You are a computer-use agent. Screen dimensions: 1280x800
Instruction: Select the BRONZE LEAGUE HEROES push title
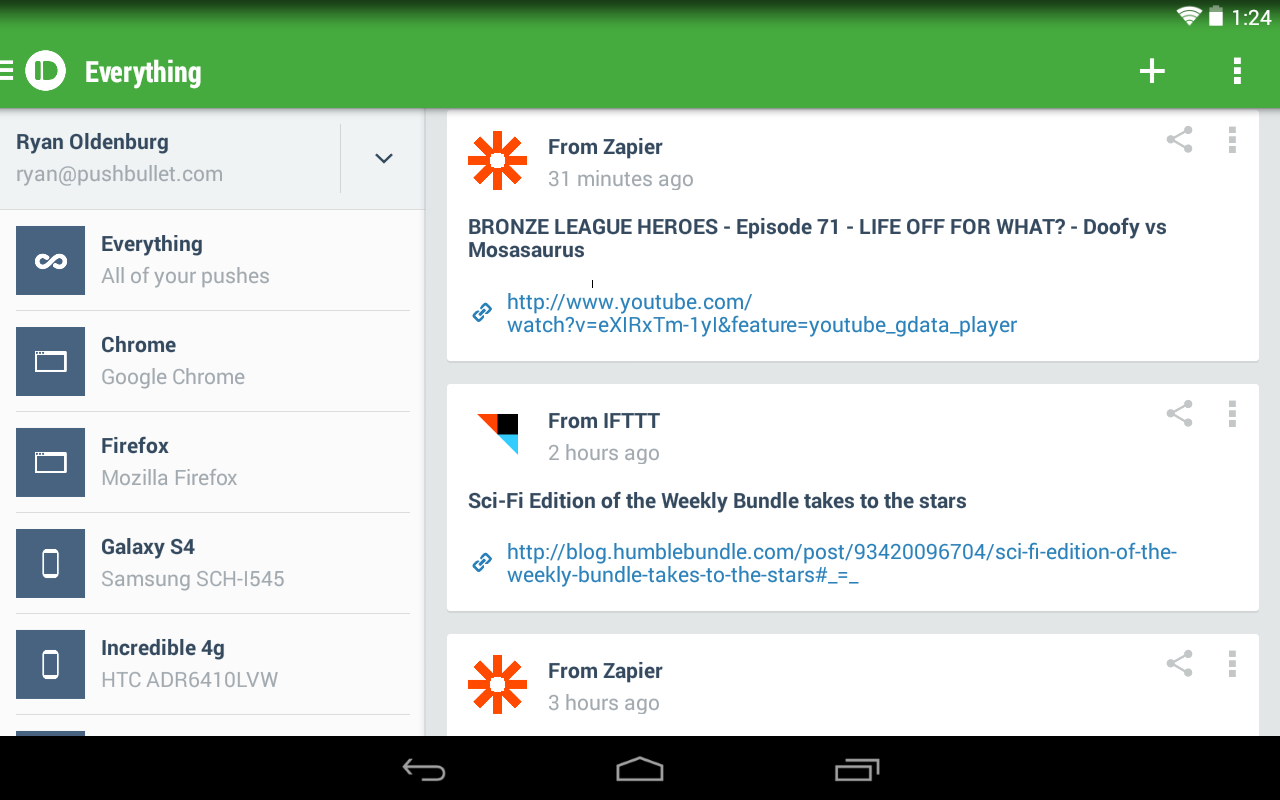(x=817, y=238)
